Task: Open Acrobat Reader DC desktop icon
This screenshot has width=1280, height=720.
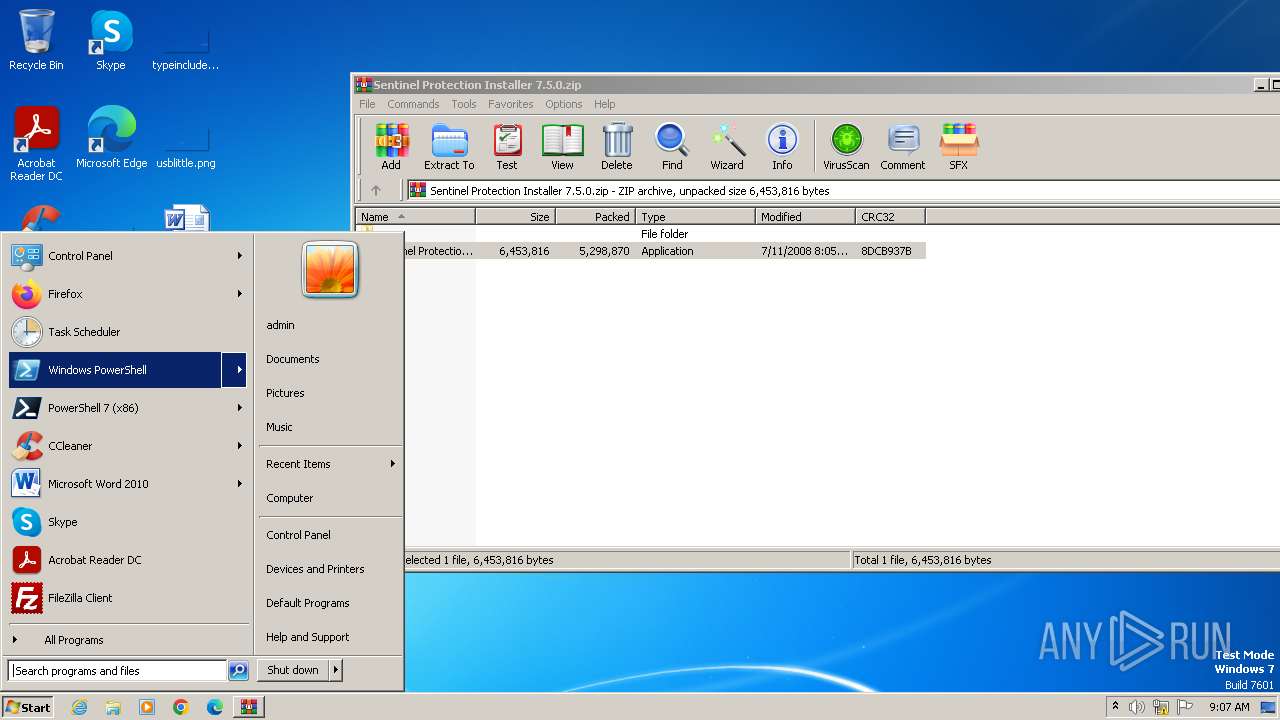Action: click(36, 144)
